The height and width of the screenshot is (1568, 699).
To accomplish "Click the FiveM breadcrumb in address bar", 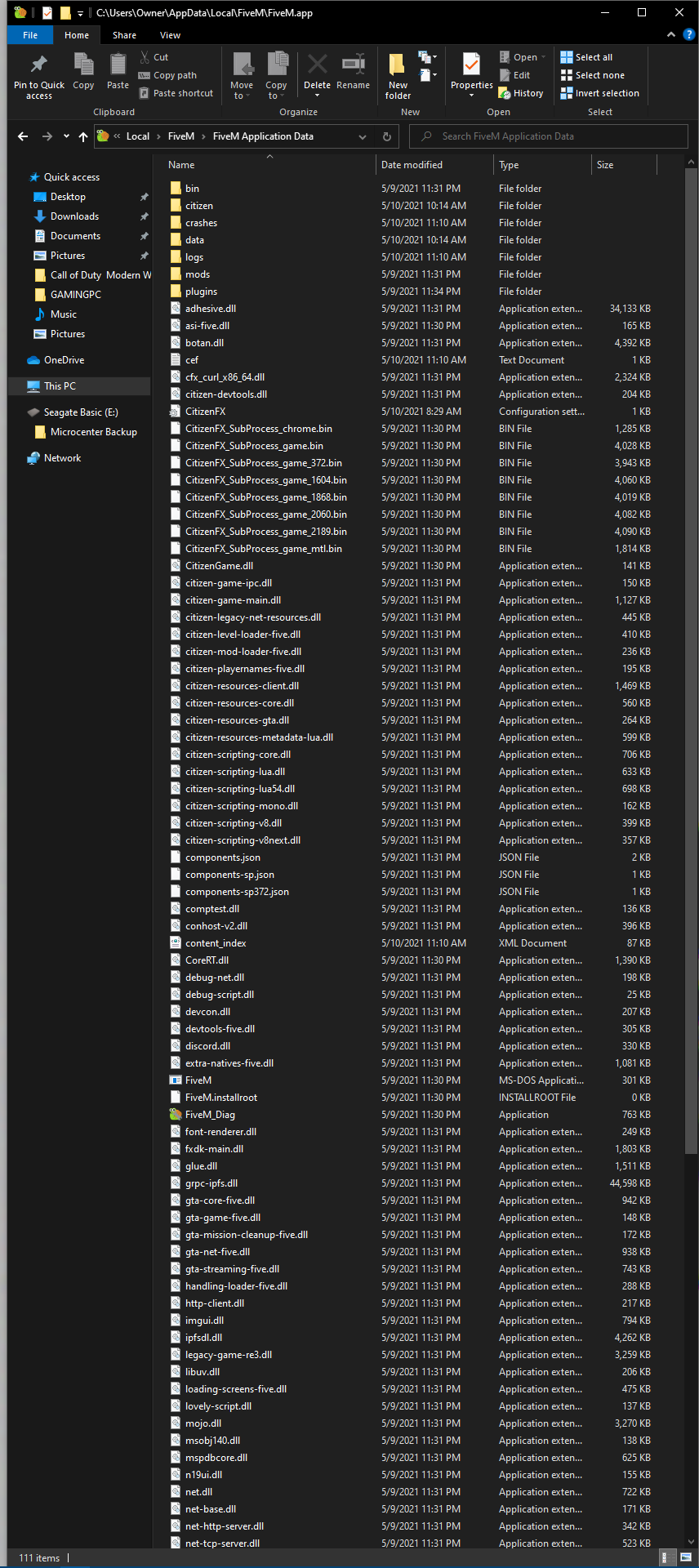I will (x=181, y=136).
